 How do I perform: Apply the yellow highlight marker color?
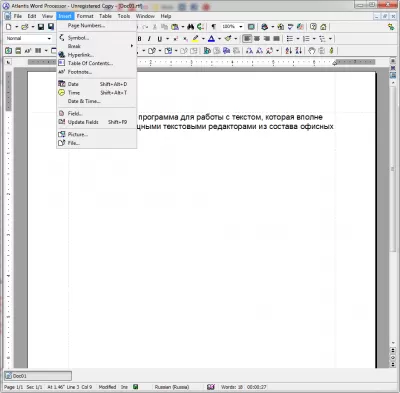click(x=195, y=39)
